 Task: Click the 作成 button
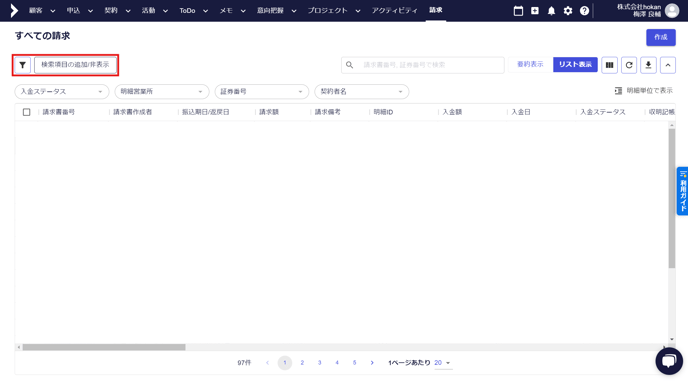[x=660, y=37]
